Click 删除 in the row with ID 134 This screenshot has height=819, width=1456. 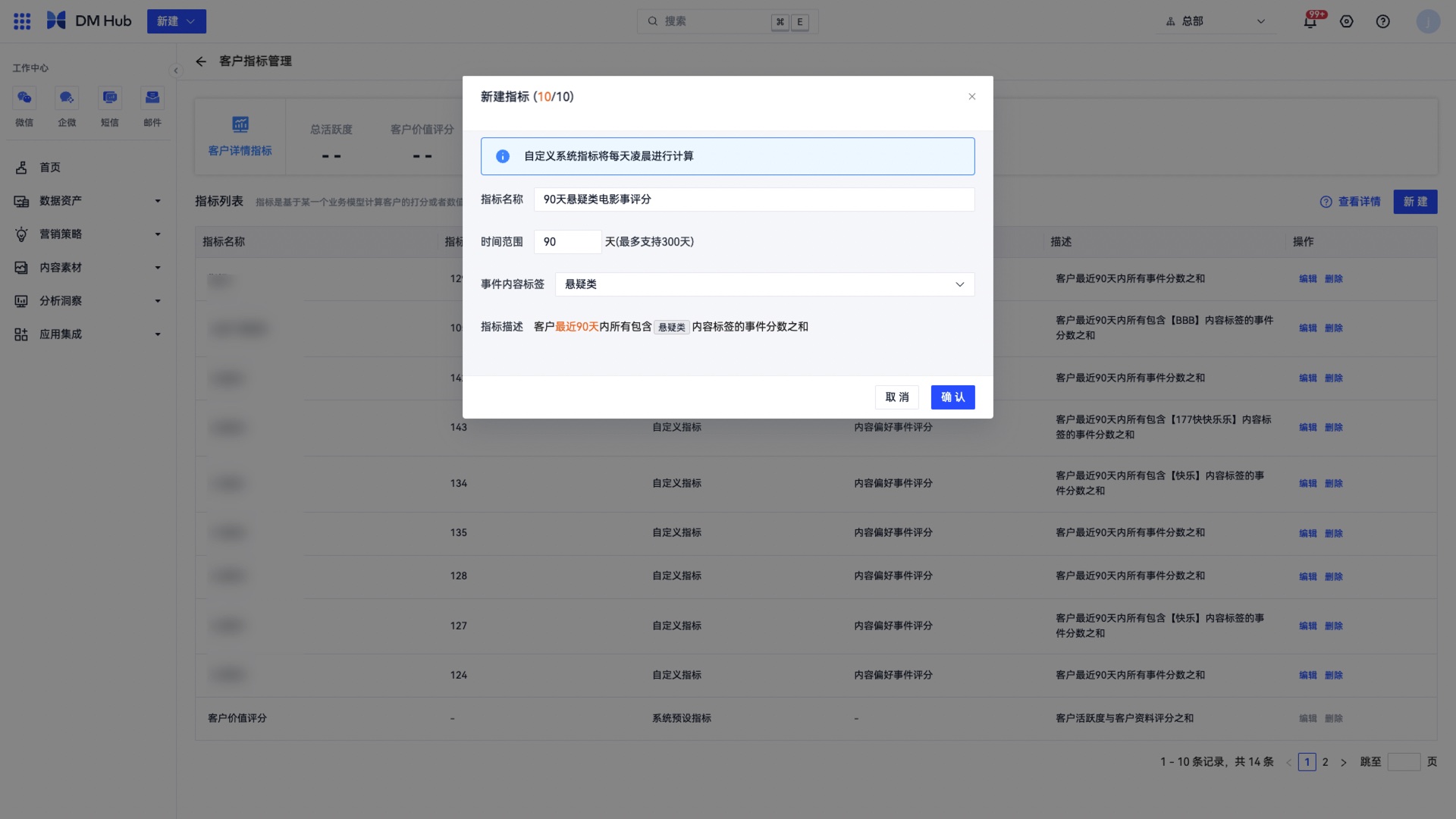click(x=1333, y=484)
